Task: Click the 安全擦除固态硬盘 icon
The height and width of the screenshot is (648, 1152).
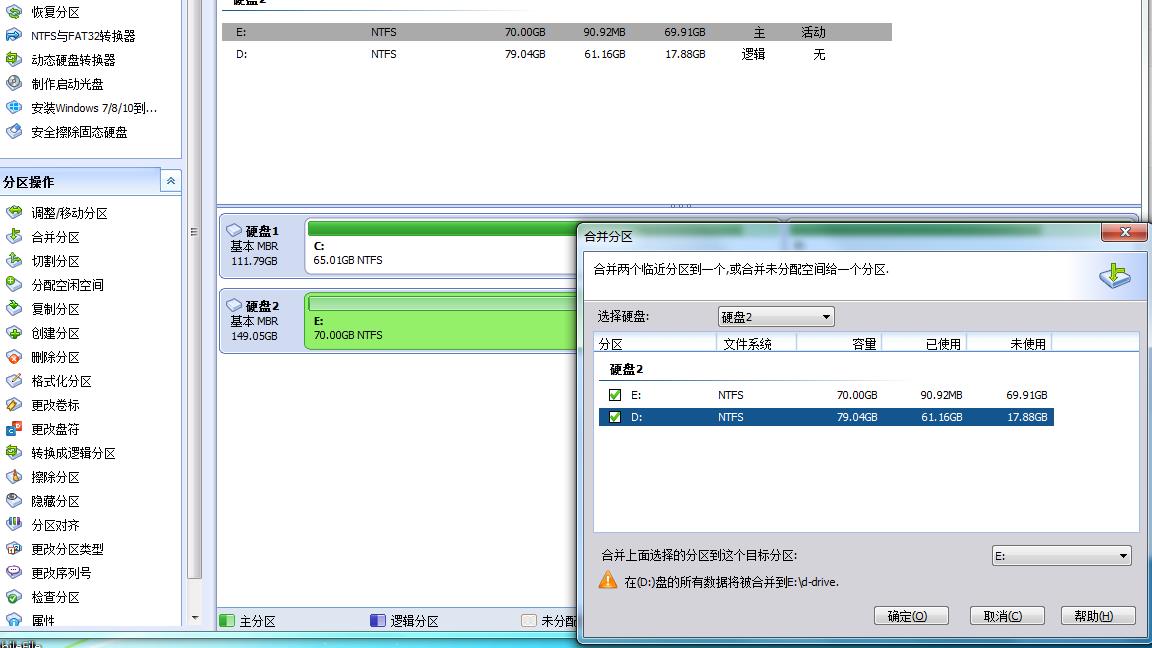Action: coord(14,132)
